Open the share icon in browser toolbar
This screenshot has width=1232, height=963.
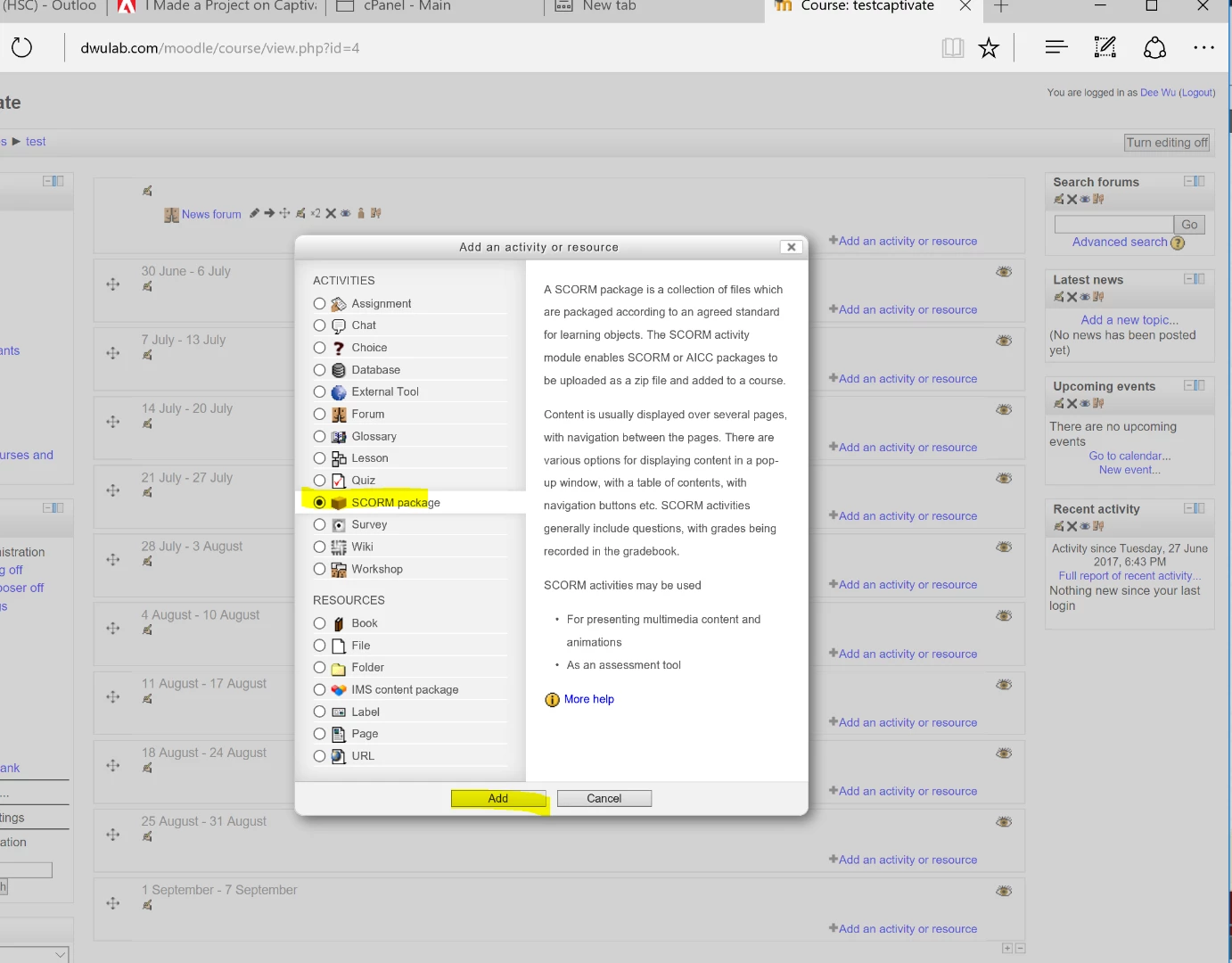coord(1154,47)
